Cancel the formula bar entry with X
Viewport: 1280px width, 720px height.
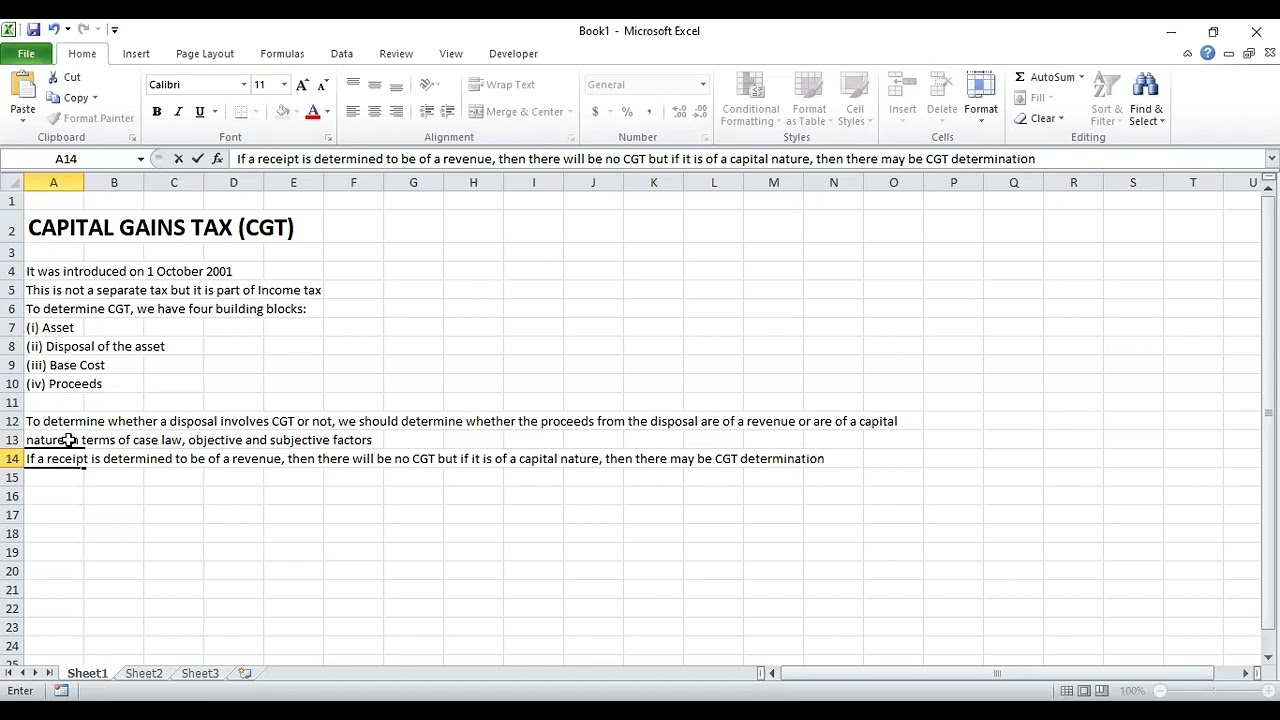coord(178,159)
